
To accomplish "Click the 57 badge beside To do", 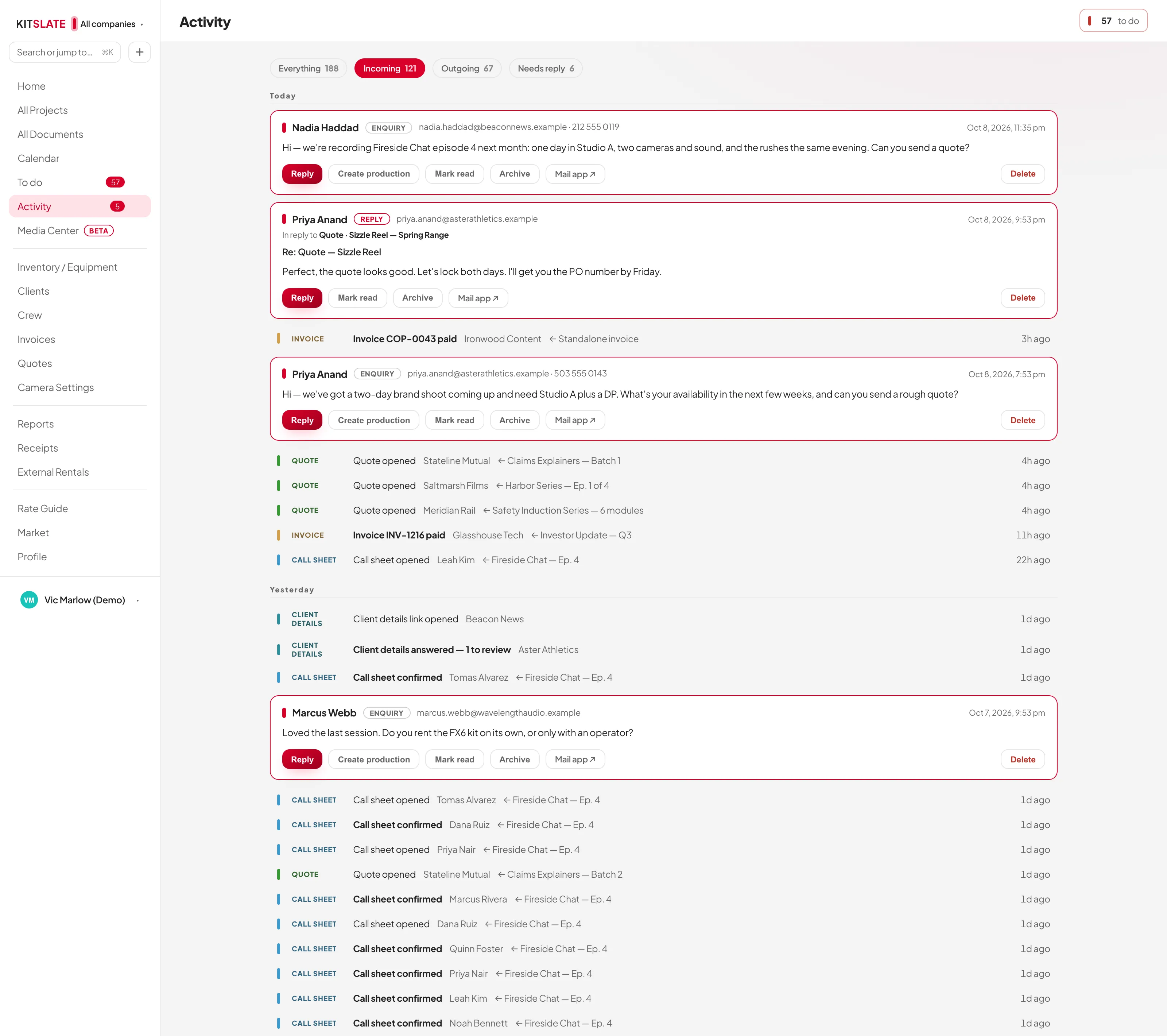I will tap(115, 182).
